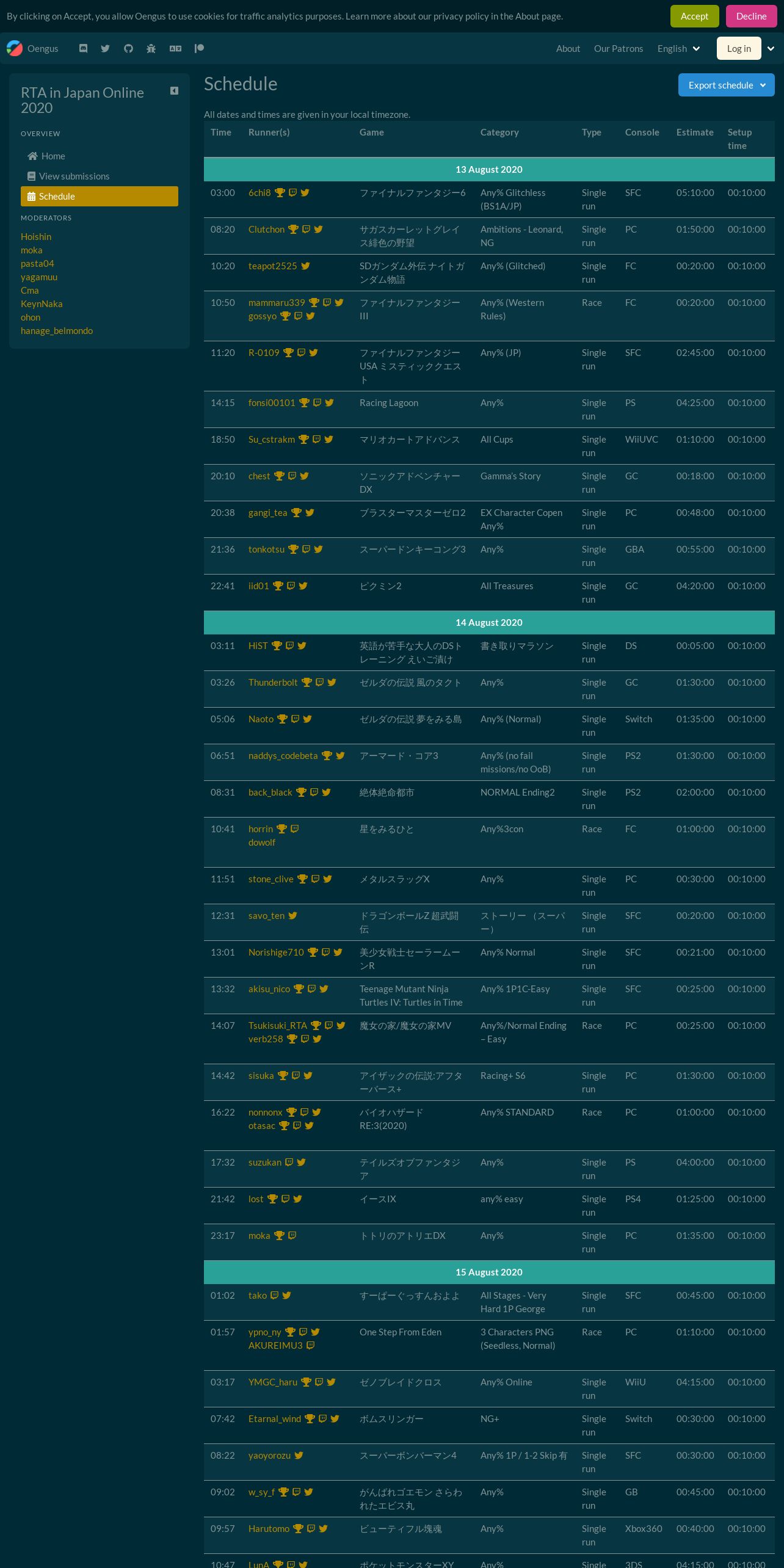The height and width of the screenshot is (1568, 784).
Task: Open 6chi8's Twitter icon
Action: 305,192
